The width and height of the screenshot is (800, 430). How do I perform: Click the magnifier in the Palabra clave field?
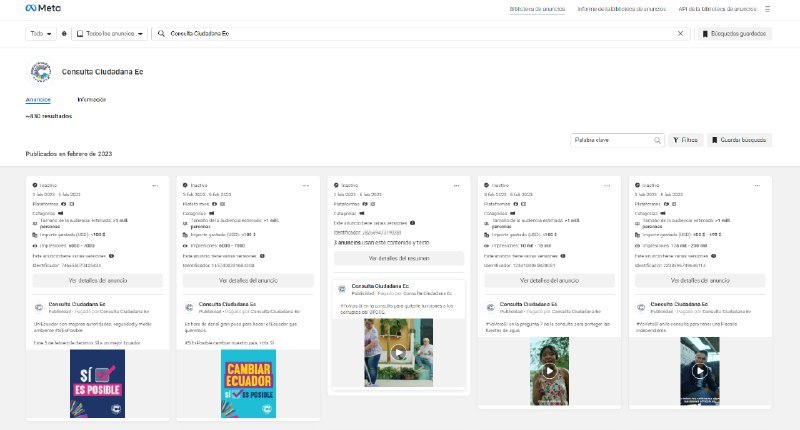(657, 140)
